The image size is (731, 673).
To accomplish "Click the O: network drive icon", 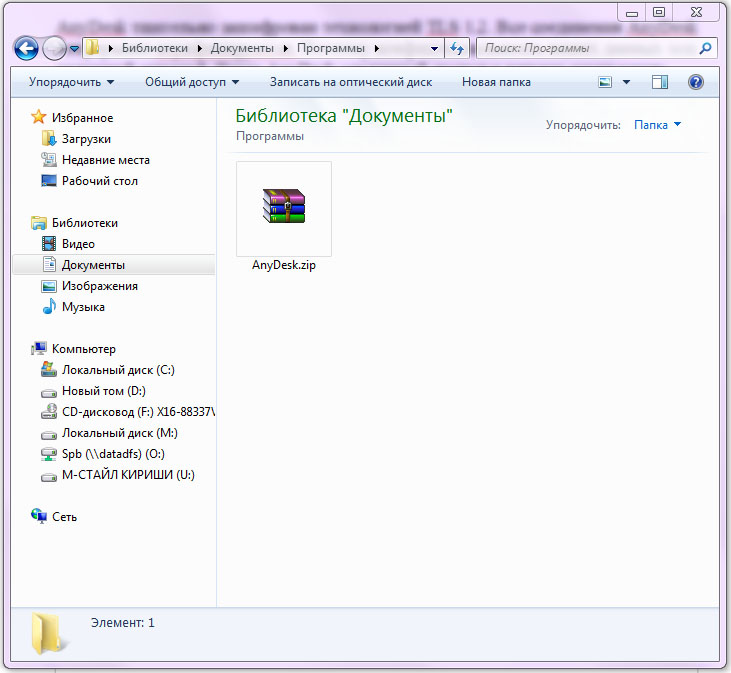I will [48, 453].
